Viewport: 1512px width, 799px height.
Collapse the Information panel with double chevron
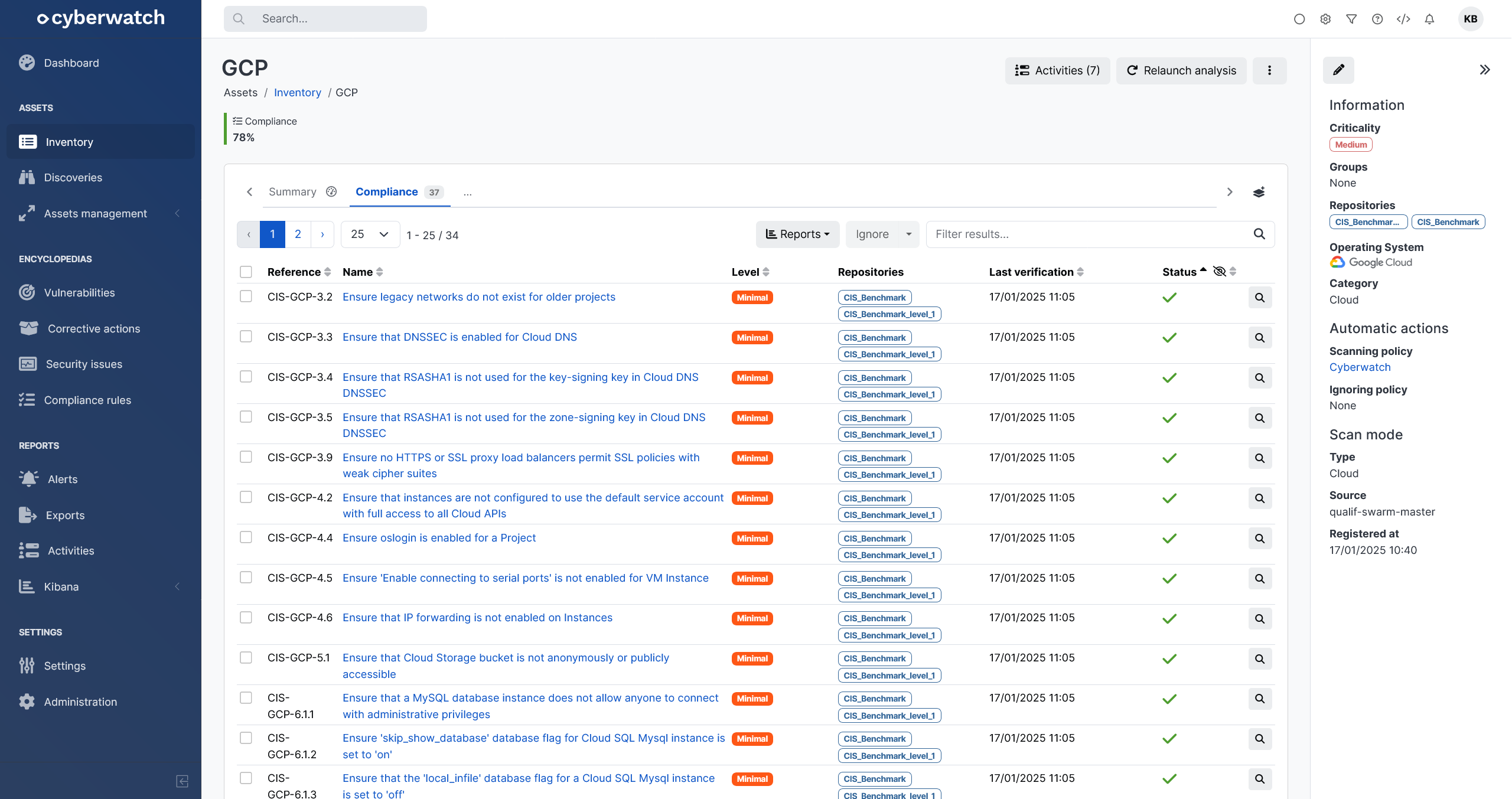1485,70
